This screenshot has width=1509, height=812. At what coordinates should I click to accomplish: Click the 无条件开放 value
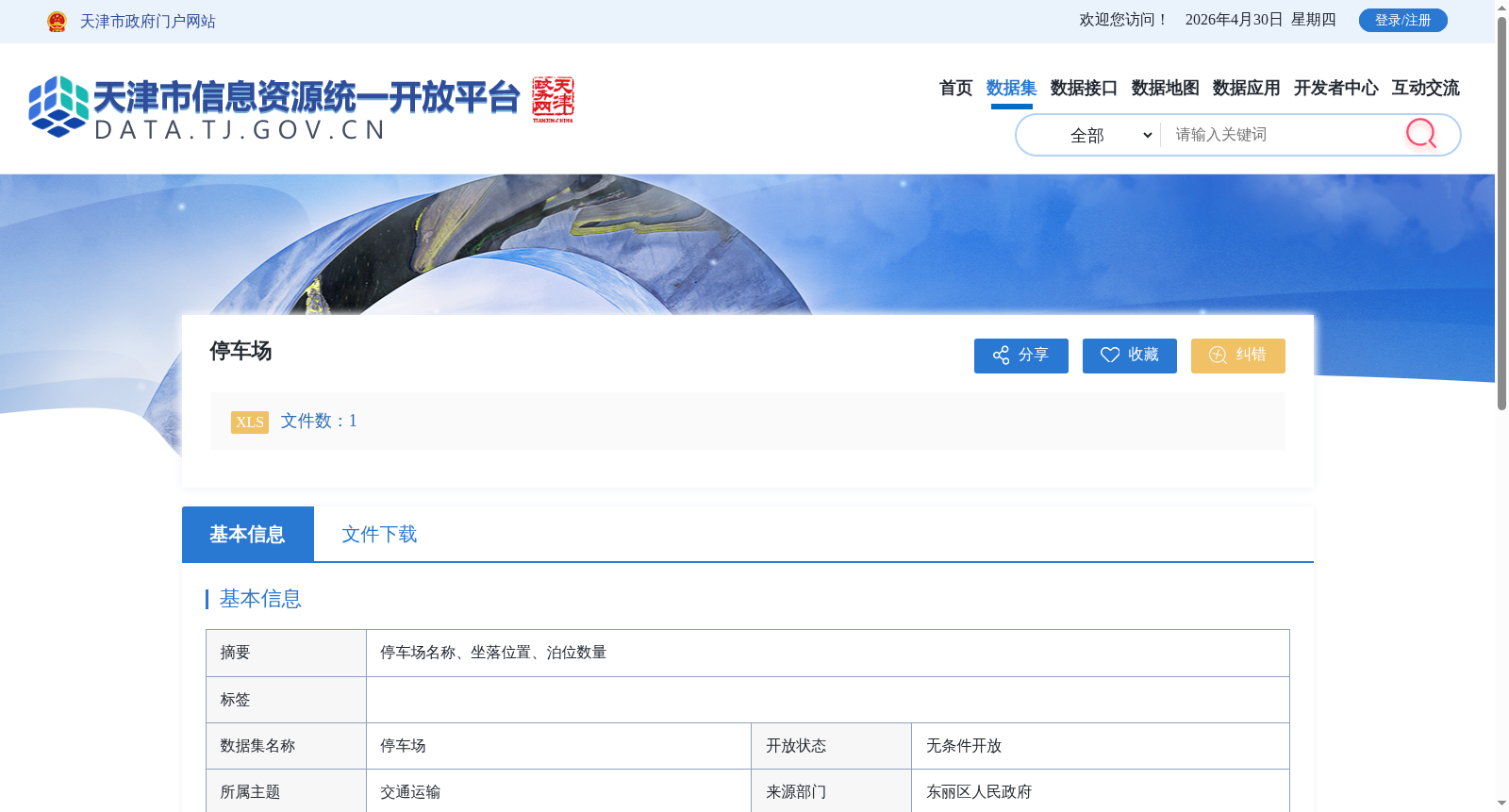tap(964, 746)
